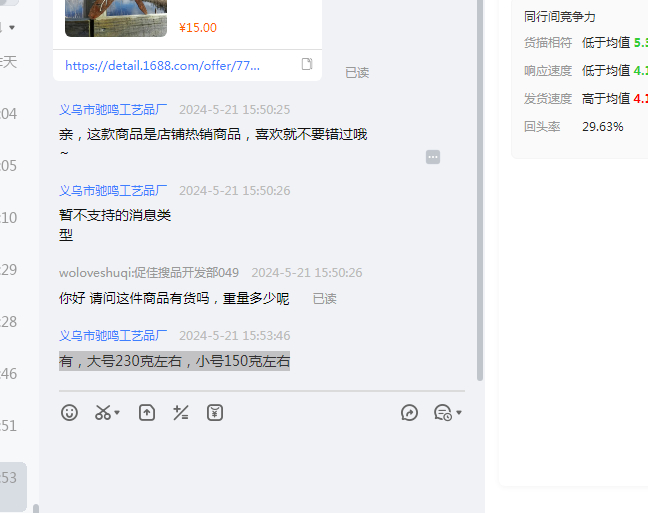
Task: Click the upload file icon
Action: (x=147, y=412)
